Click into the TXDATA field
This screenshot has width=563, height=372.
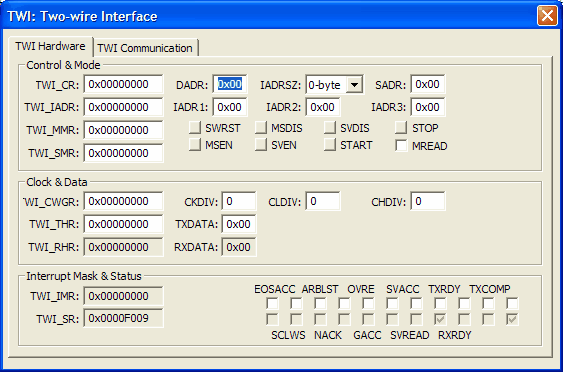tap(239, 224)
